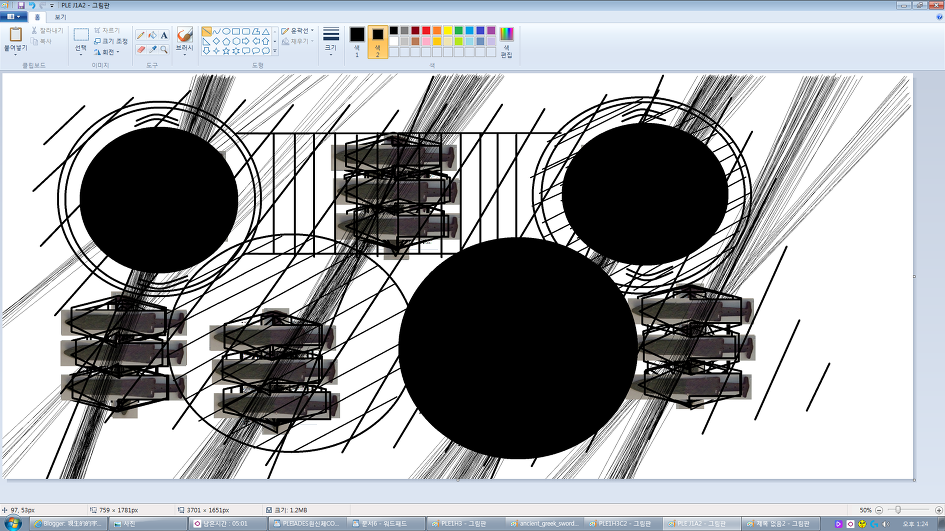Click the Undo arrow in title bar

(30, 5)
